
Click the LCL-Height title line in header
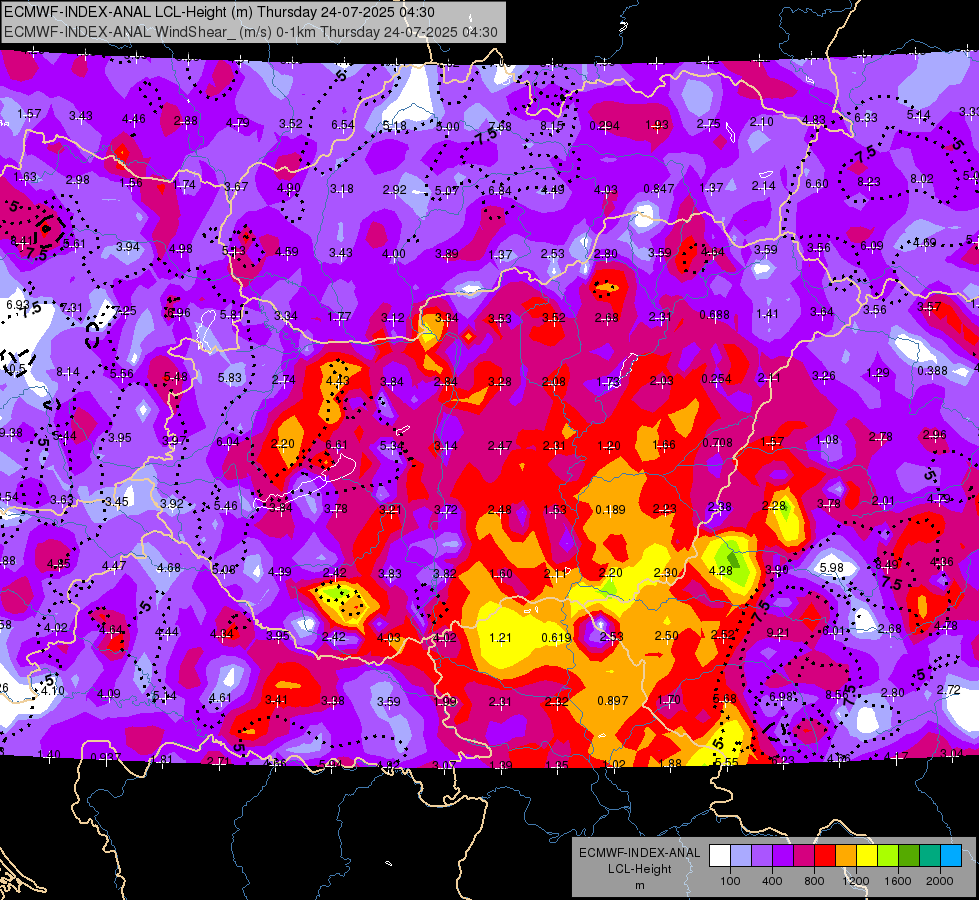tap(219, 12)
